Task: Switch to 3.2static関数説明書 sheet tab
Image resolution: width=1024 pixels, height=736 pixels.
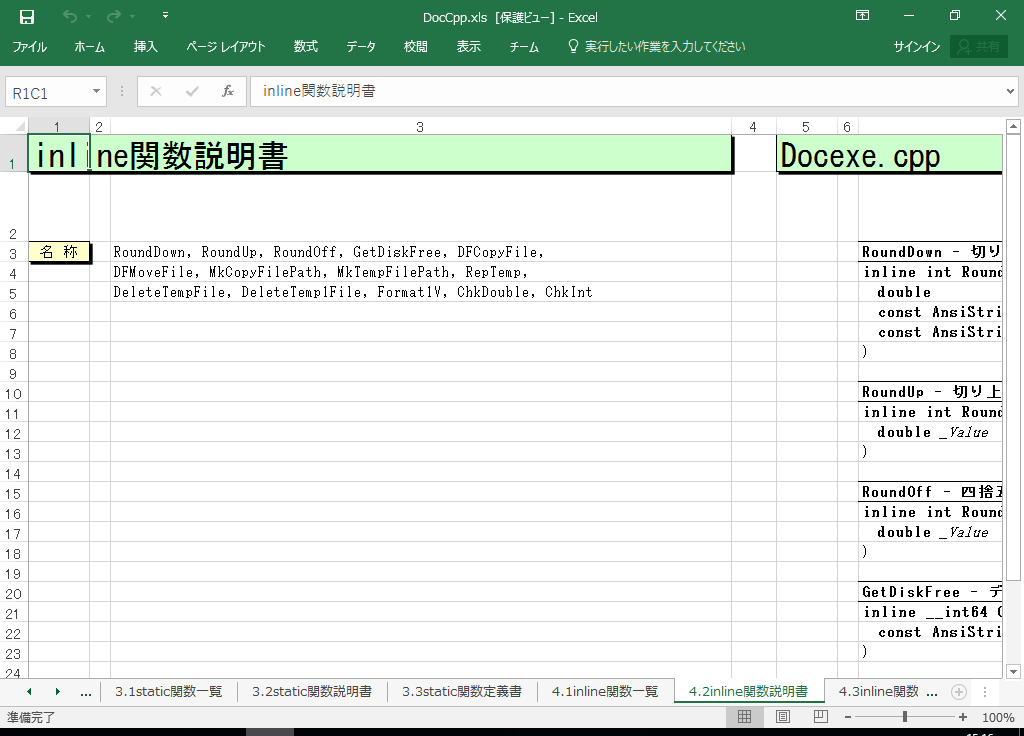Action: pyautogui.click(x=312, y=691)
